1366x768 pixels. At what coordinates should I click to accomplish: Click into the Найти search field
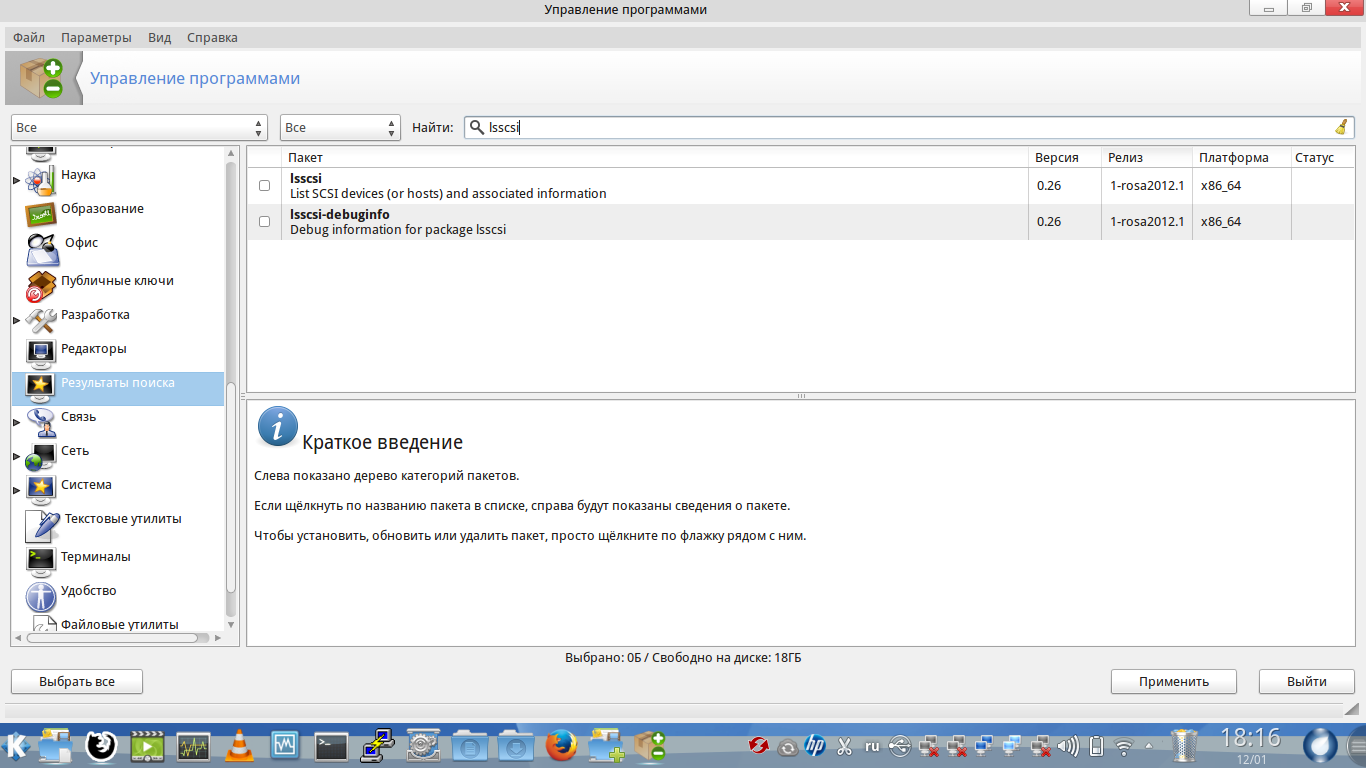tap(908, 128)
